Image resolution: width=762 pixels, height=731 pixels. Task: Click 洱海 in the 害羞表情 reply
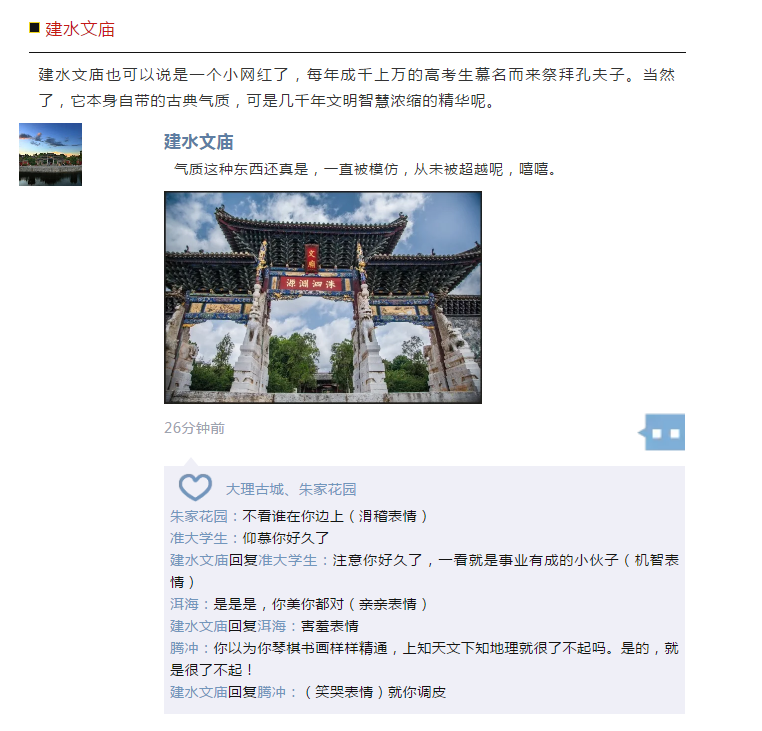[x=271, y=626]
